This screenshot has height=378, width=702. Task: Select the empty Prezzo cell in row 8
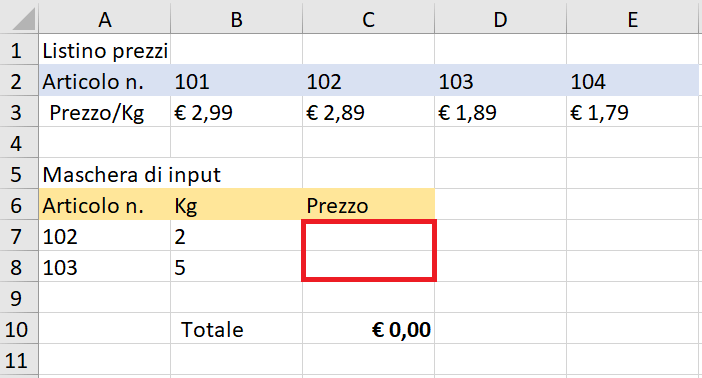[368, 265]
